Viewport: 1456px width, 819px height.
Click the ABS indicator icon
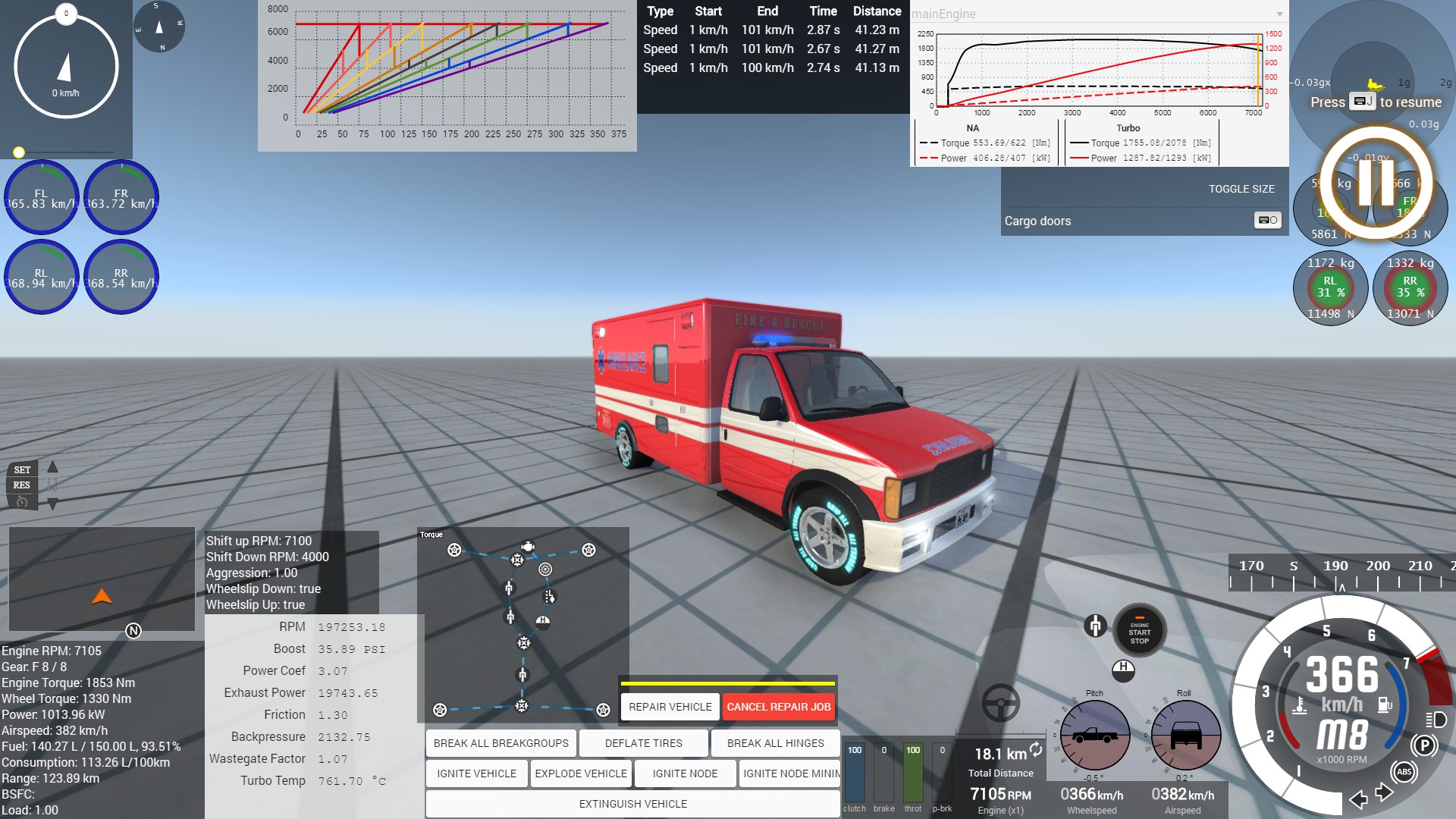point(1404,772)
